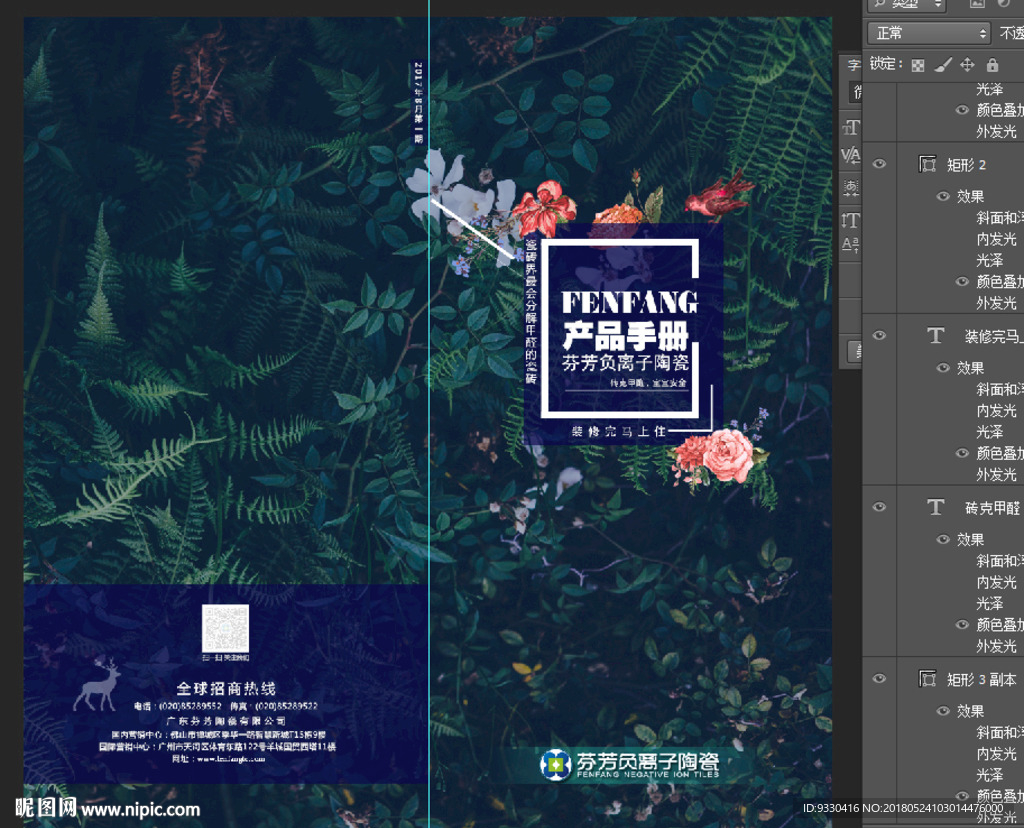Click 光泽 effect under 装修完马
This screenshot has height=828, width=1024.
(989, 432)
